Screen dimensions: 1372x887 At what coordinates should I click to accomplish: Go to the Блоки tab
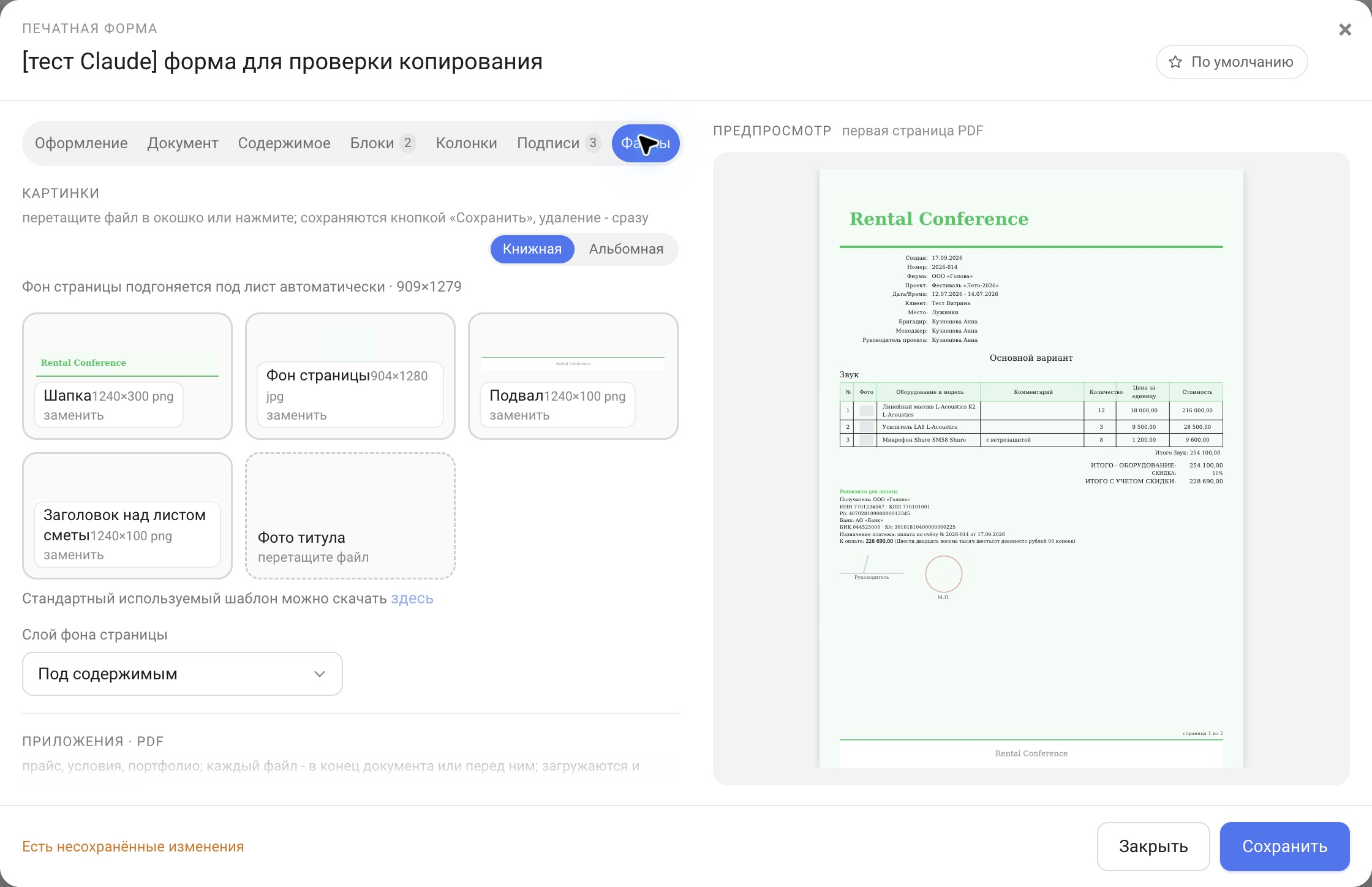(382, 143)
